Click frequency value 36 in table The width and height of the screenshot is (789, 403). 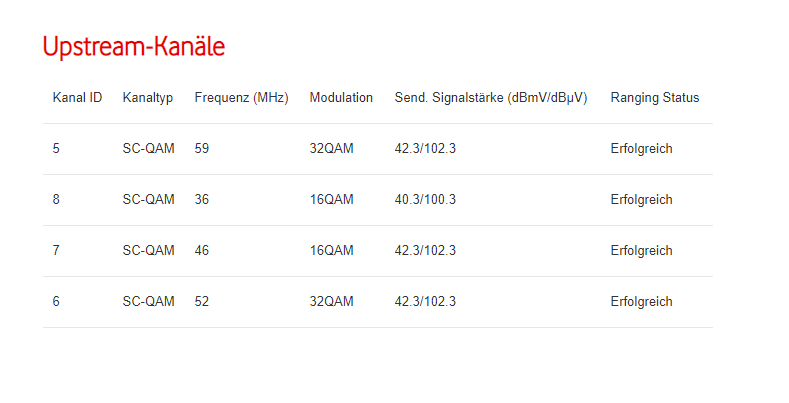pos(202,200)
